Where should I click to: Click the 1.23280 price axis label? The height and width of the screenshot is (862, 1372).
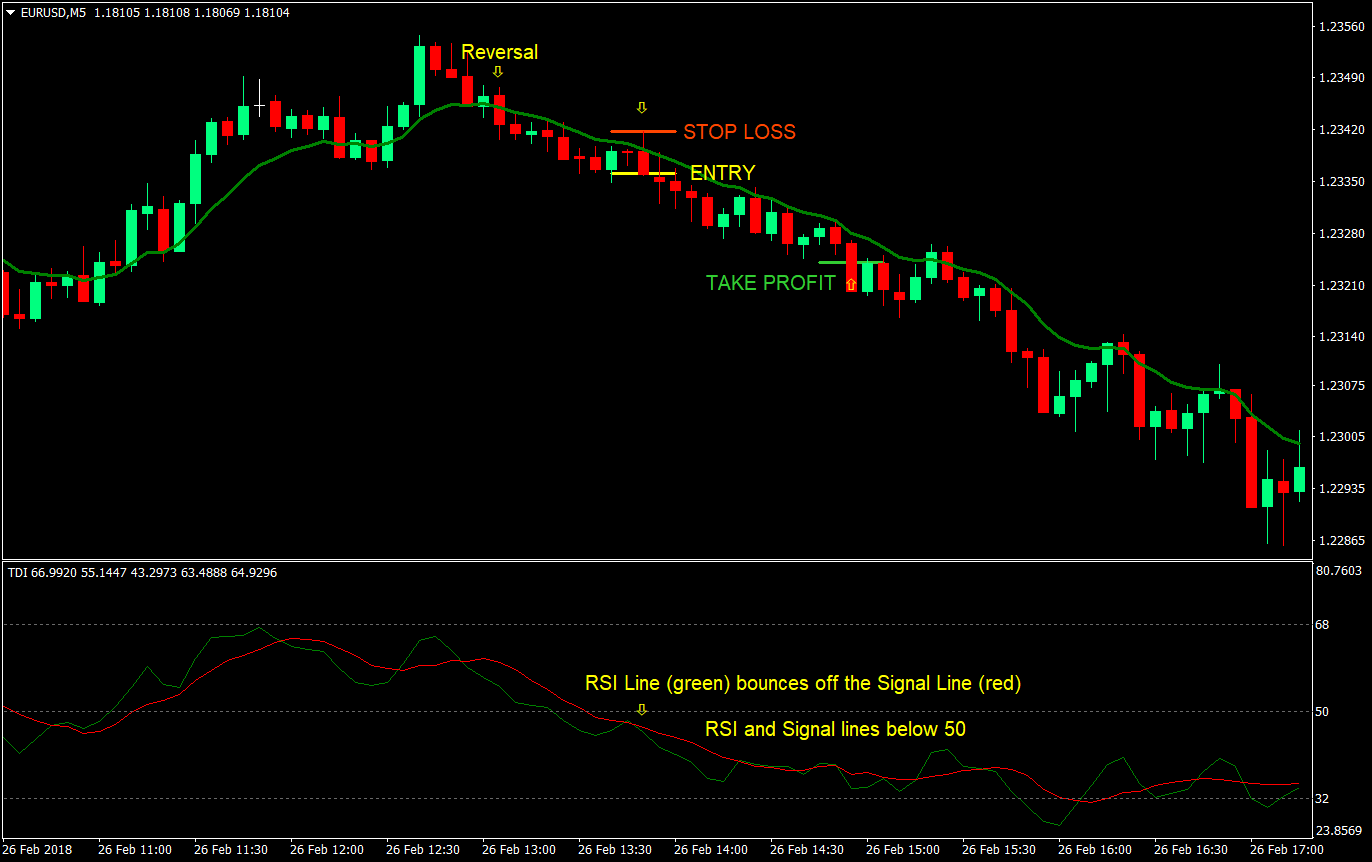click(1342, 234)
